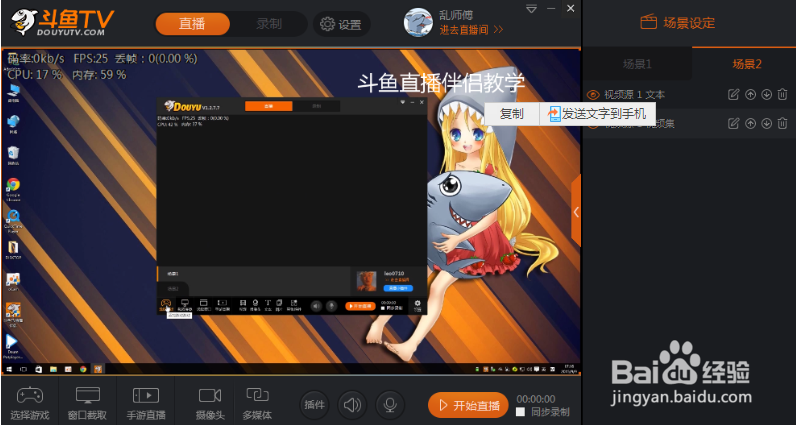Delete the second video source row
Viewport: 796px width, 425px height.
[x=783, y=123]
